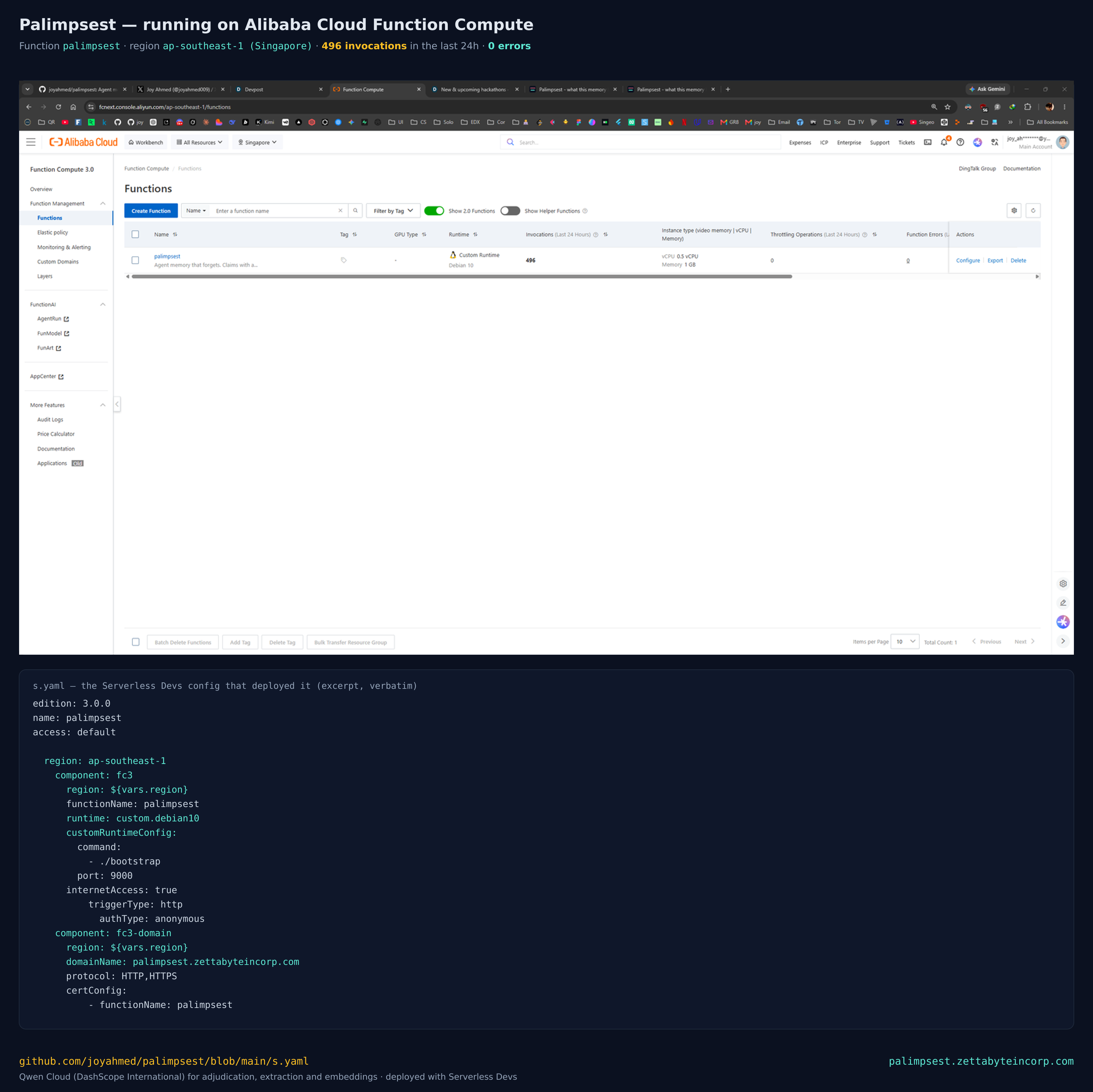1093x1092 pixels.
Task: Collapse More Features section
Action: [102, 405]
